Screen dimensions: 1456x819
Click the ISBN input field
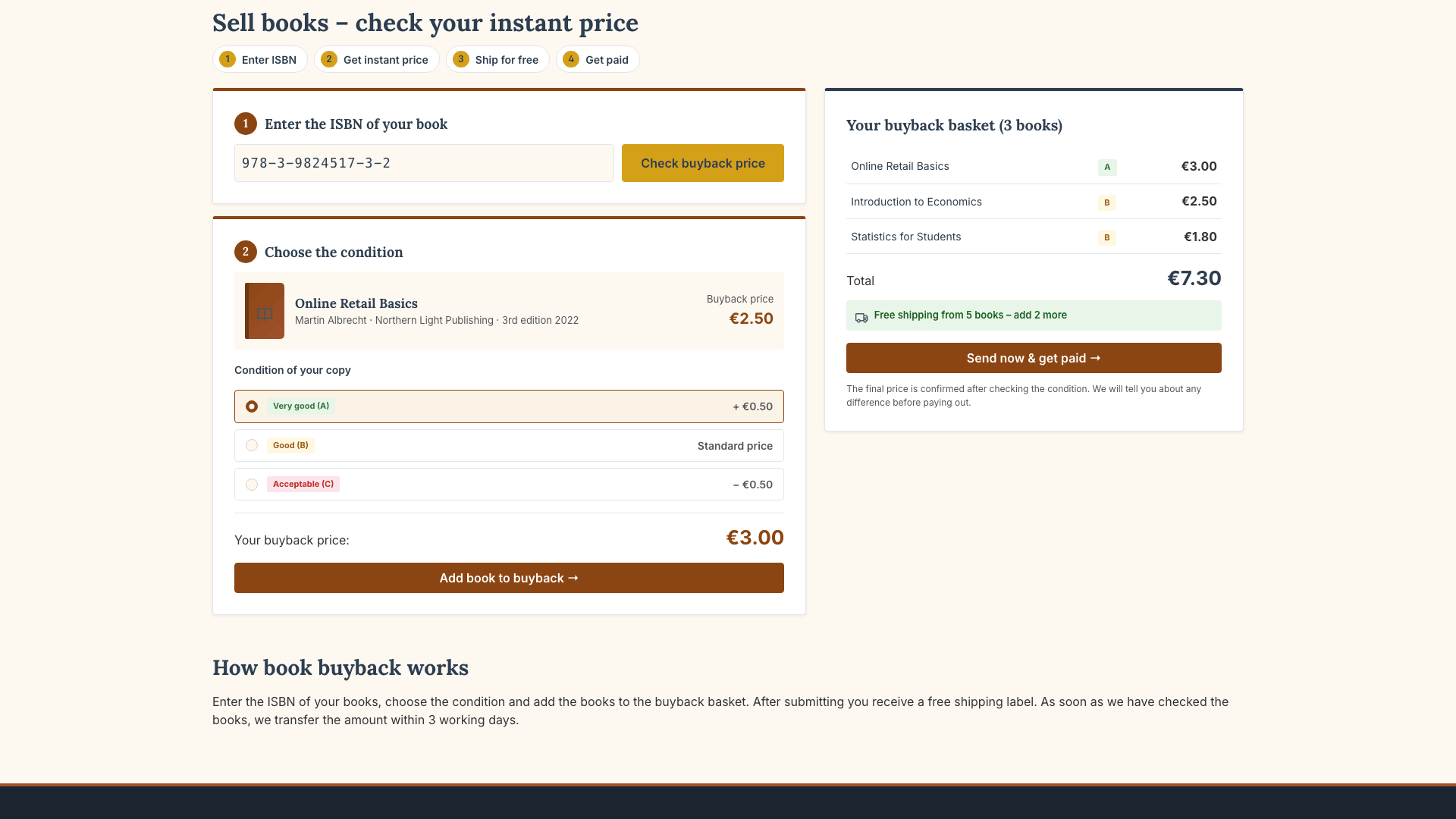coord(424,163)
